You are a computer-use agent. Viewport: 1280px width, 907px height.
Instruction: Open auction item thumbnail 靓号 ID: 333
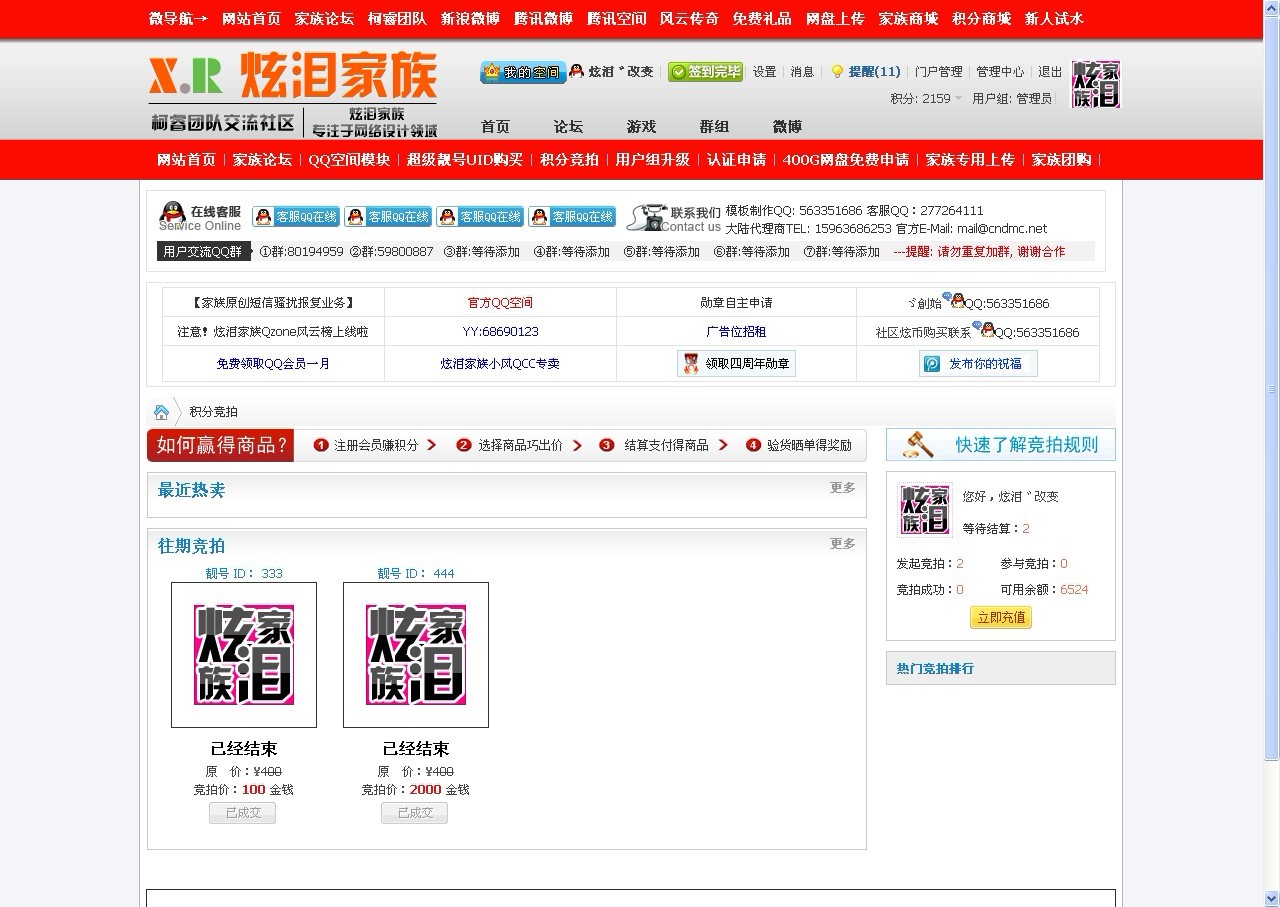point(244,655)
